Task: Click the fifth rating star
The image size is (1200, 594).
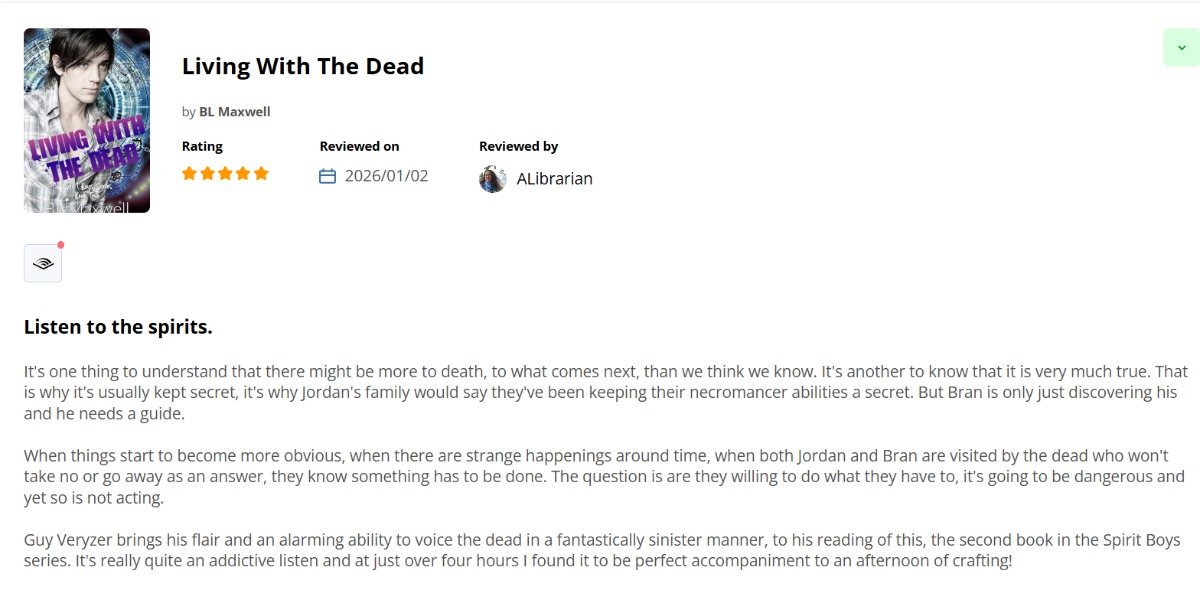Action: point(261,174)
